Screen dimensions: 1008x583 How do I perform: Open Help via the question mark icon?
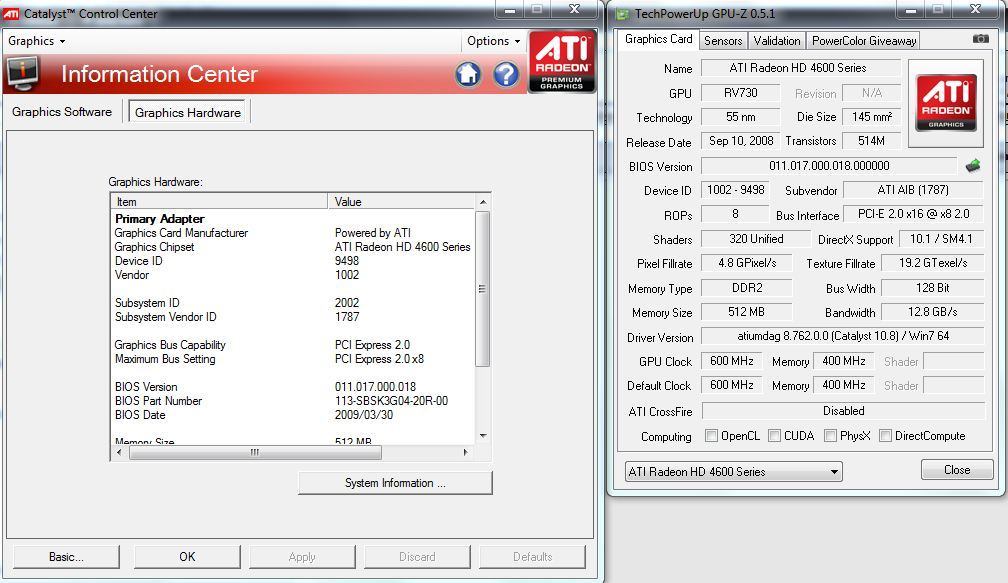coord(506,75)
